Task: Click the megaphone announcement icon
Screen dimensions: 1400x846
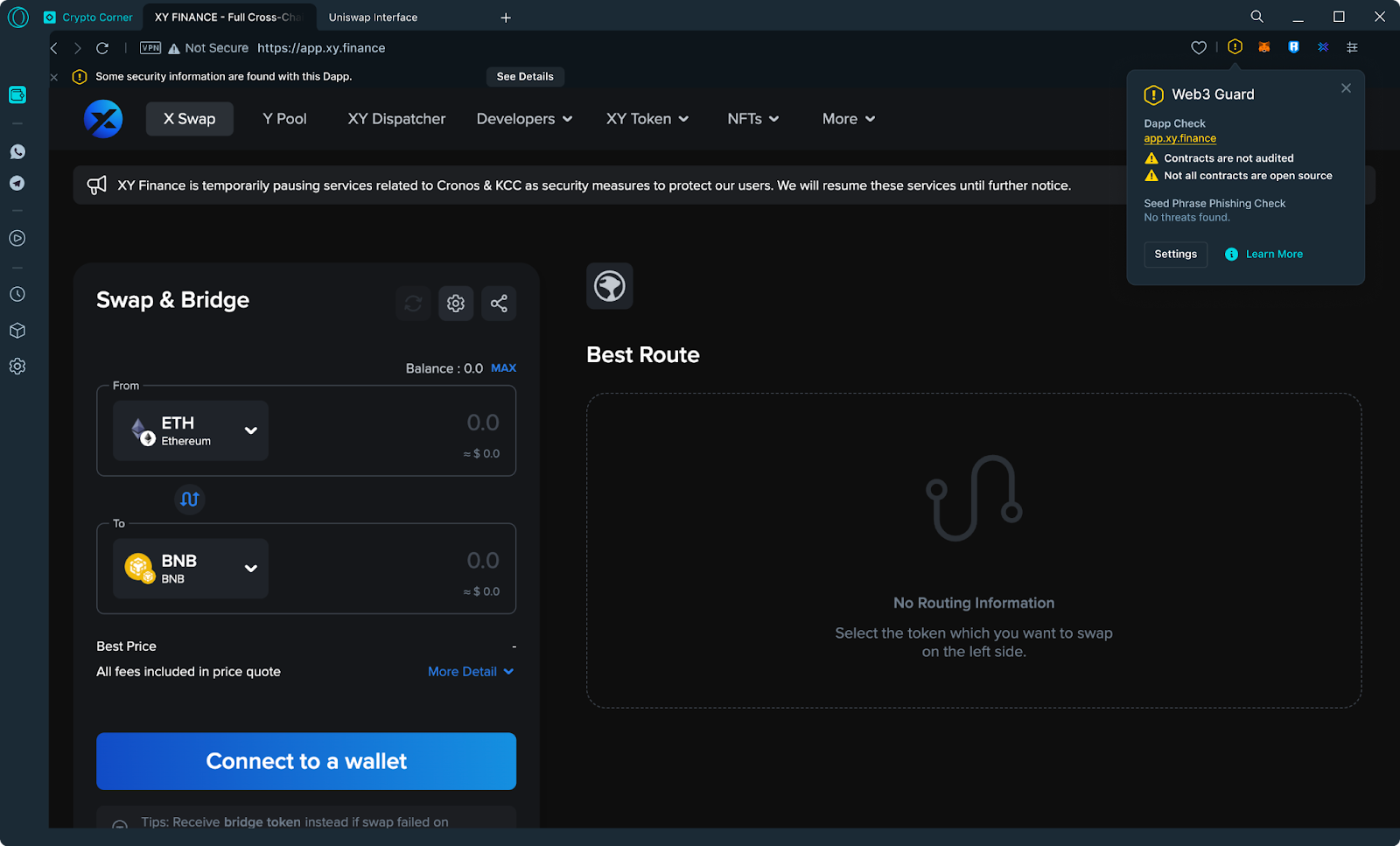Action: tap(97, 185)
